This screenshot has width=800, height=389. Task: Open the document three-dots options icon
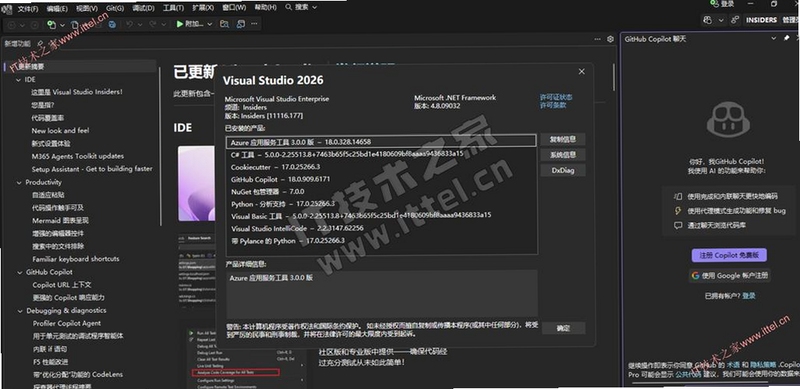[597, 39]
